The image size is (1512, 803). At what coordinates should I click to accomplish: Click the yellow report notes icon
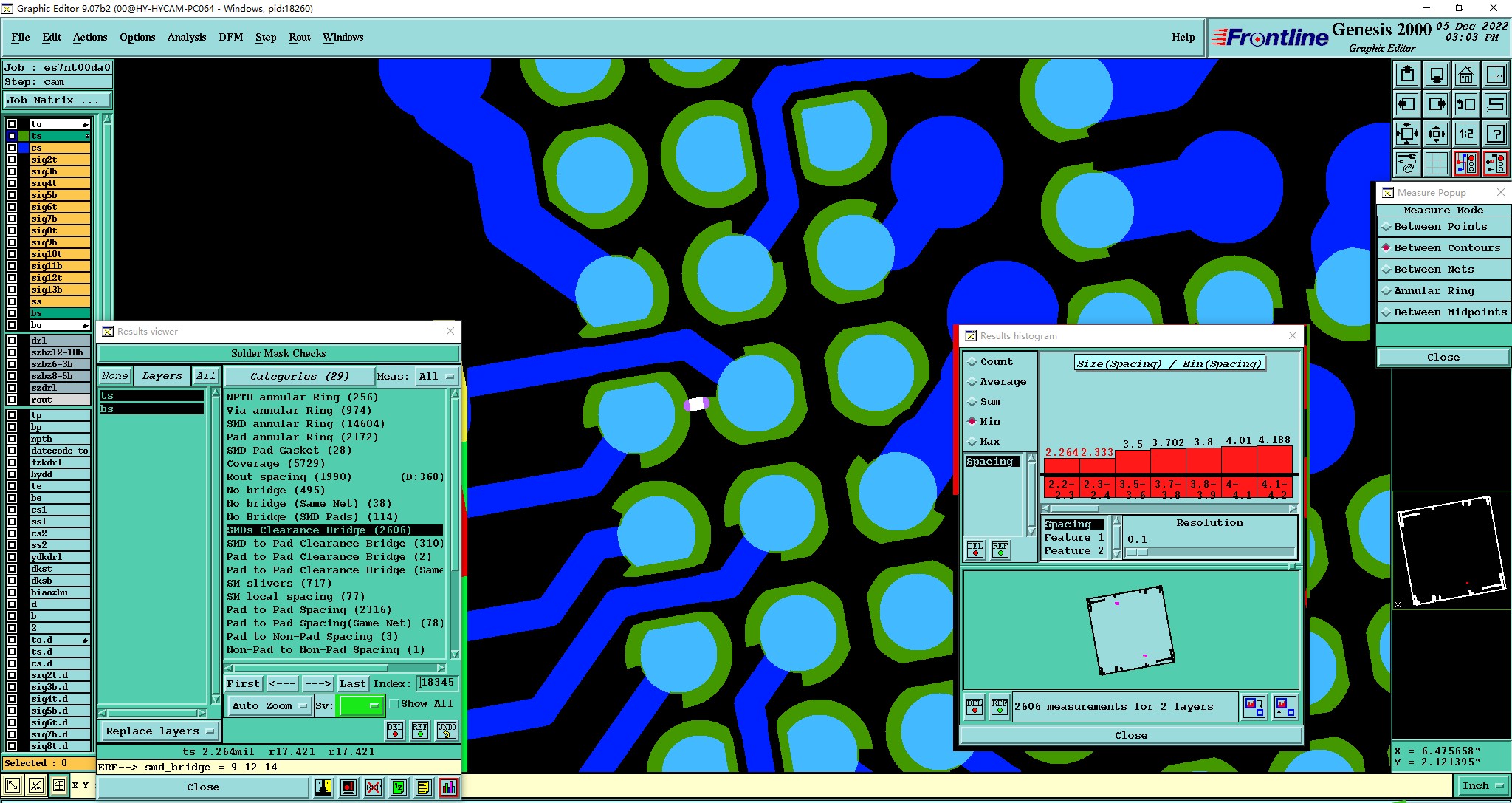click(423, 787)
